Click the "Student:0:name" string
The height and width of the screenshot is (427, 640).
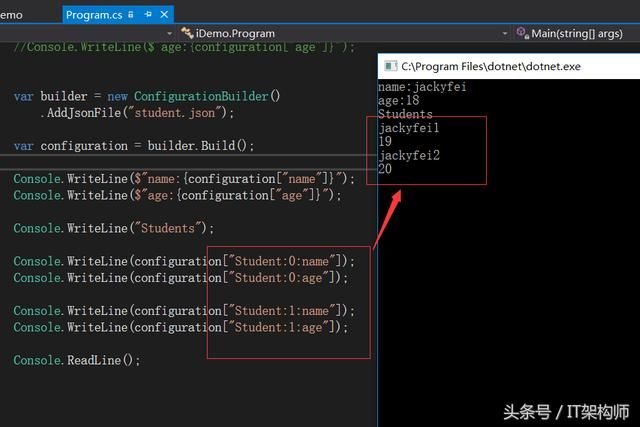(281, 261)
